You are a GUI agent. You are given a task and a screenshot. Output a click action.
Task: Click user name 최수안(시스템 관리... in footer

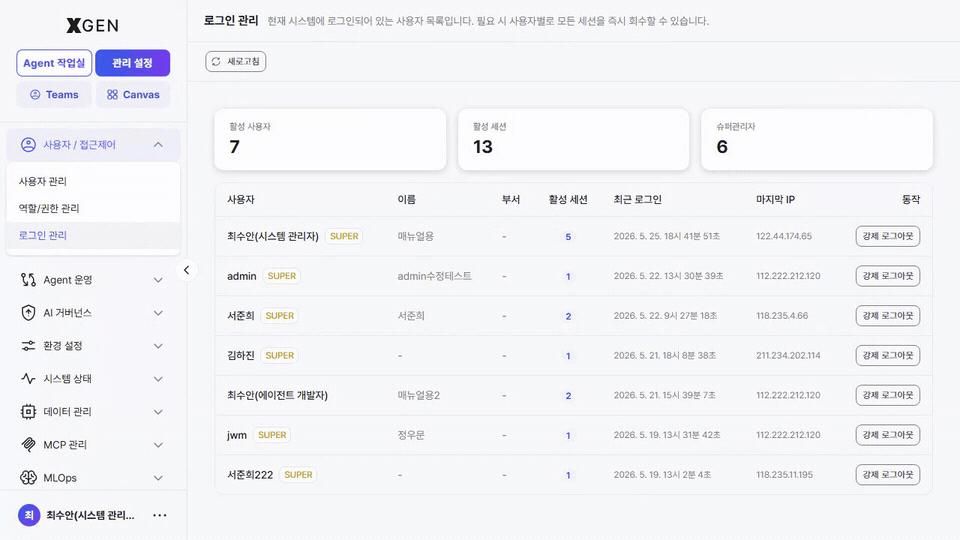point(91,516)
